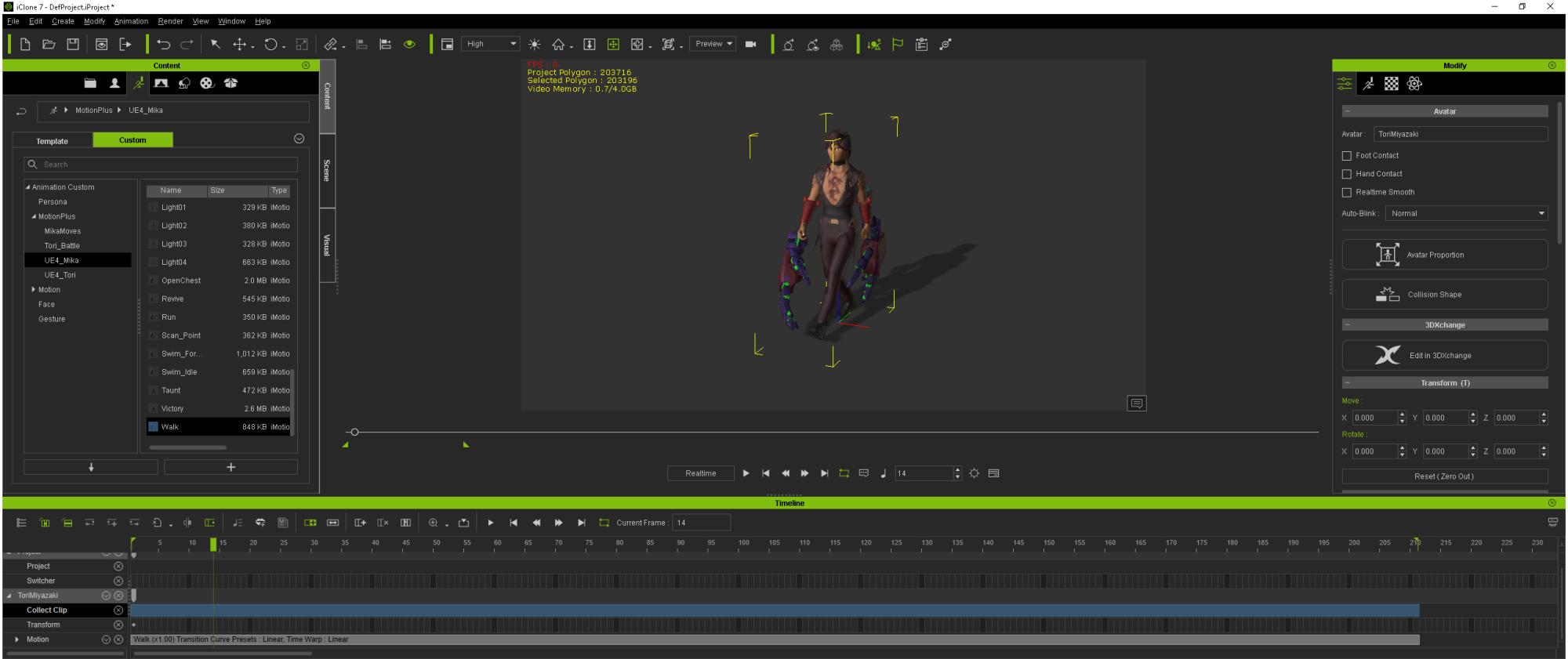Image resolution: width=1568 pixels, height=659 pixels.
Task: Open the Media film reel tab in Content
Action: click(x=206, y=83)
